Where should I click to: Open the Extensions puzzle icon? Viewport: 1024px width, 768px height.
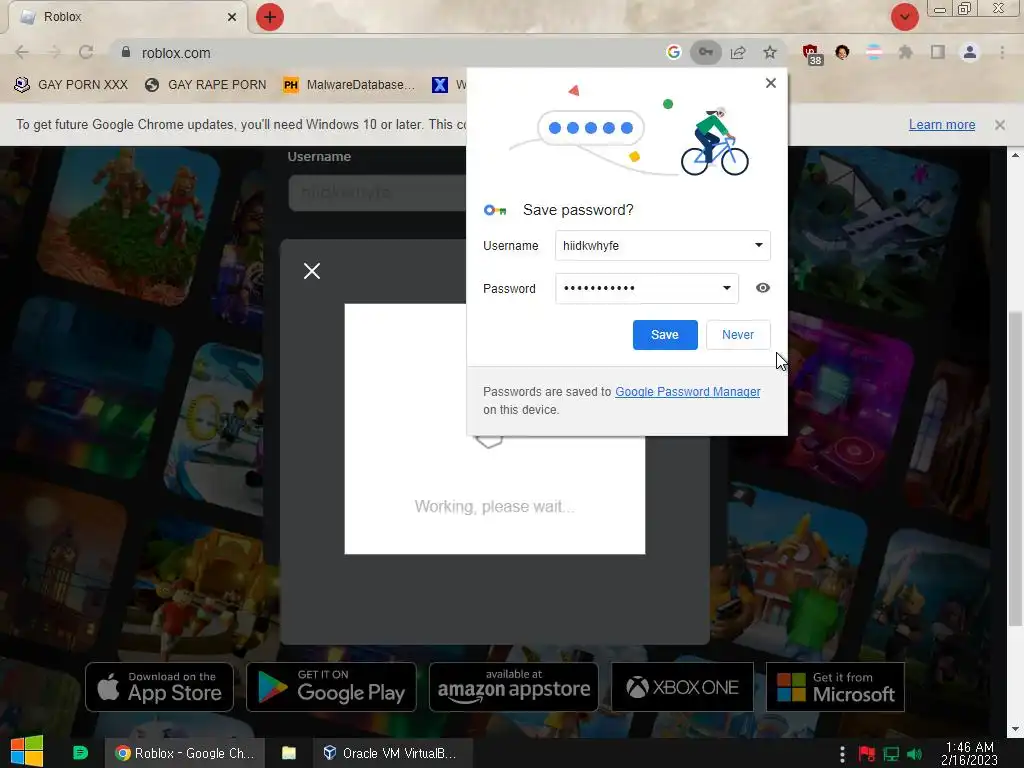[x=905, y=52]
